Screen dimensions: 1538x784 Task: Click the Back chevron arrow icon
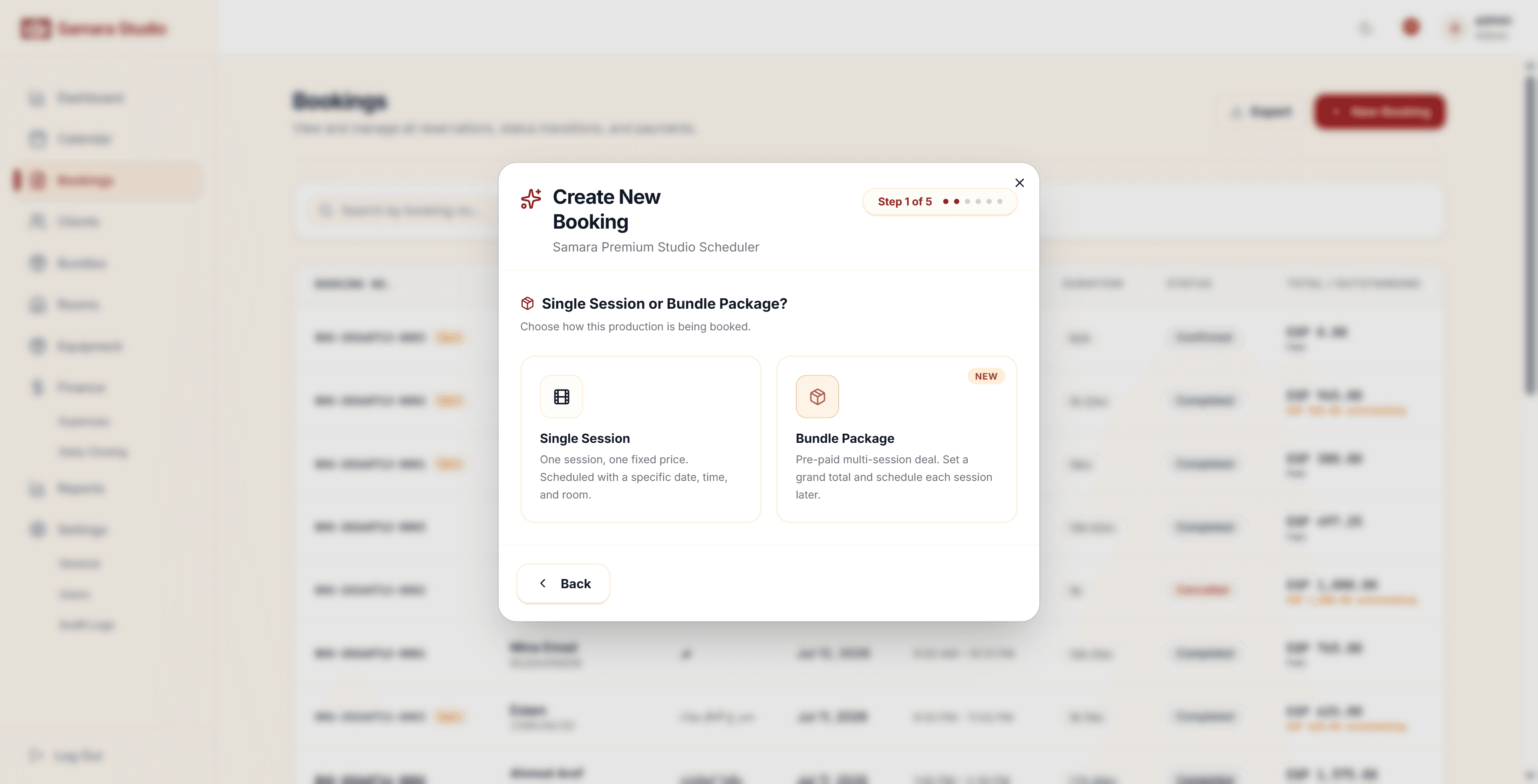(x=543, y=583)
